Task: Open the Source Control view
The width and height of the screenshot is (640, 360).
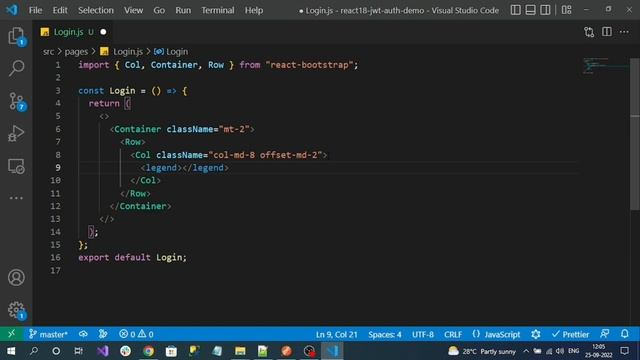Action: pos(16,101)
